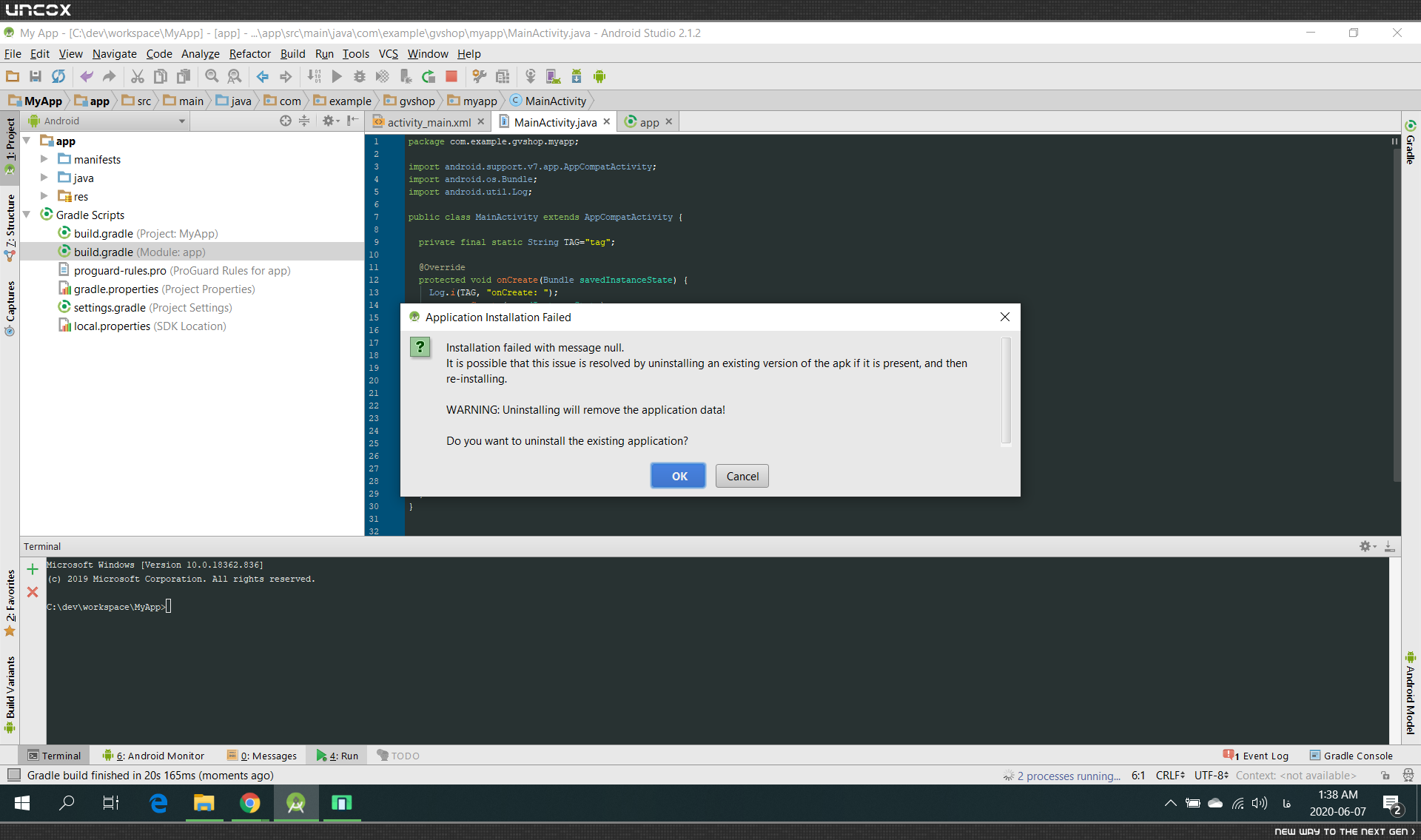Collapse the app module tree node

[27, 141]
